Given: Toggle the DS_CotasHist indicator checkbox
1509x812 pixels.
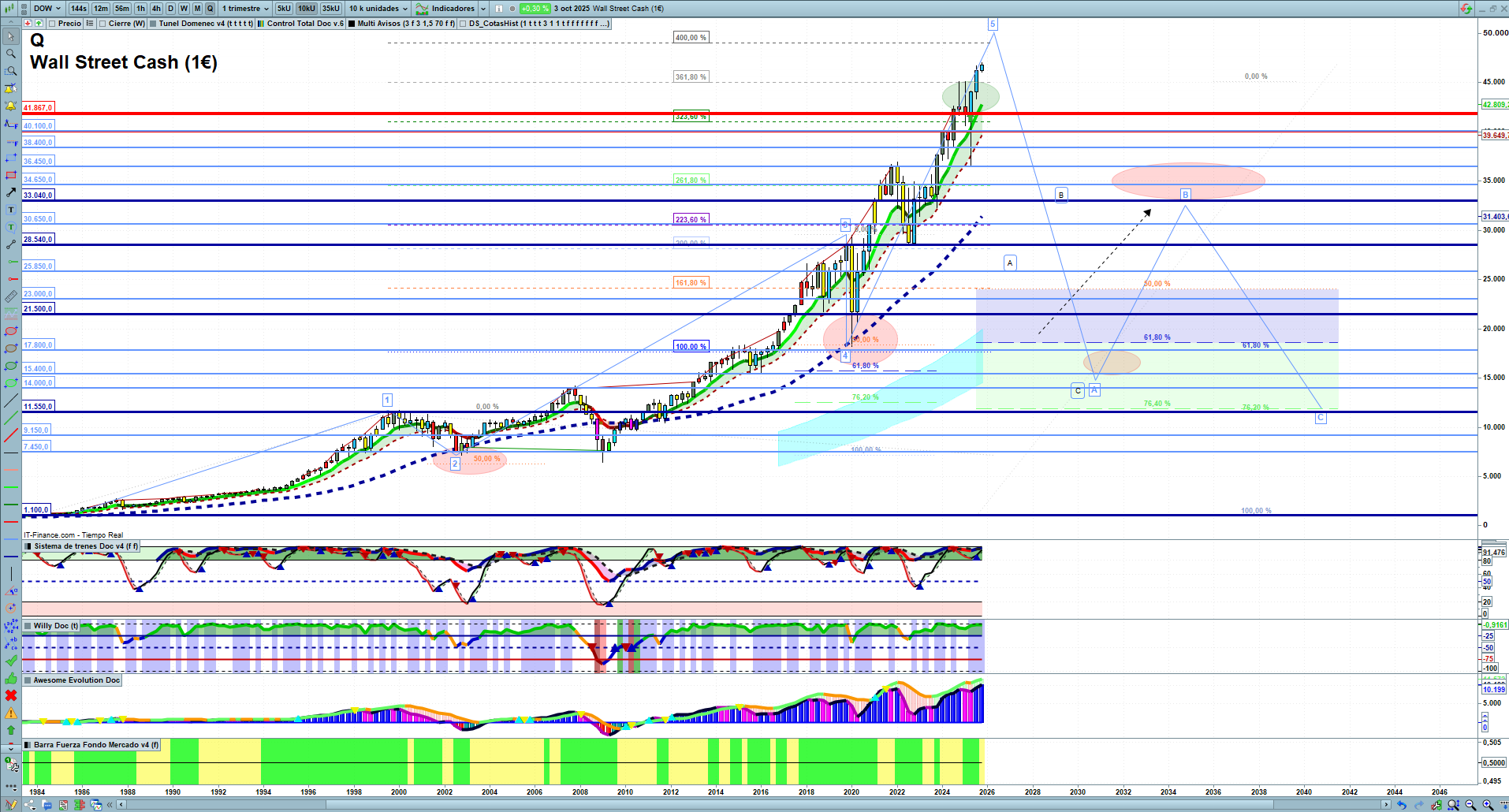Looking at the screenshot, I should pyautogui.click(x=464, y=24).
